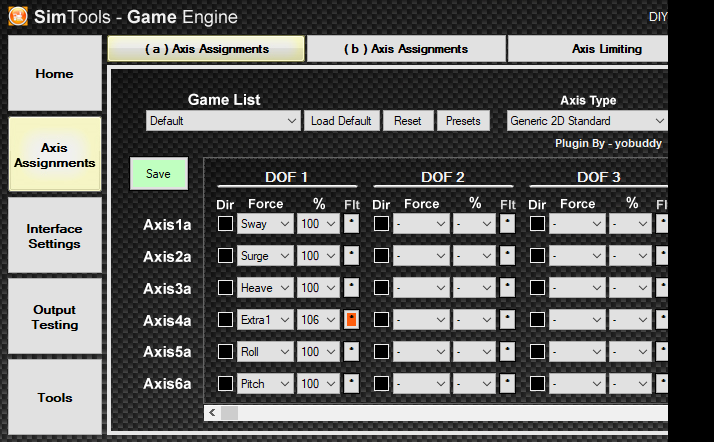Toggle Dir checkbox for Axis4a DOF 1
The width and height of the screenshot is (714, 442).
[x=225, y=320]
